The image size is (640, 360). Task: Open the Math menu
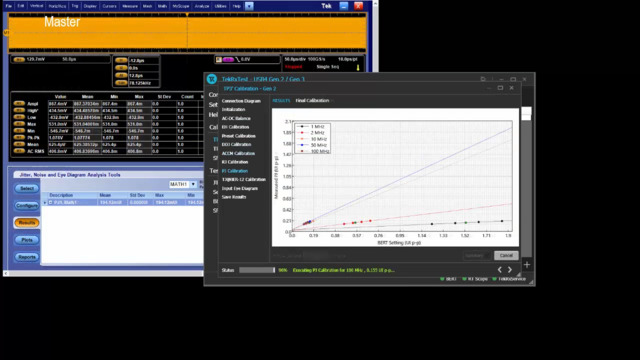[x=162, y=6]
